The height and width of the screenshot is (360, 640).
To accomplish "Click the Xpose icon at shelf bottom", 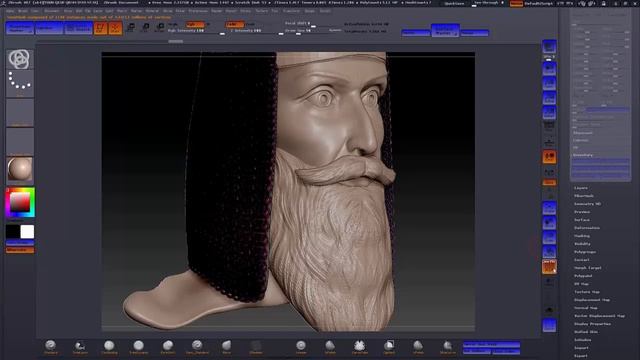I will pyautogui.click(x=549, y=325).
